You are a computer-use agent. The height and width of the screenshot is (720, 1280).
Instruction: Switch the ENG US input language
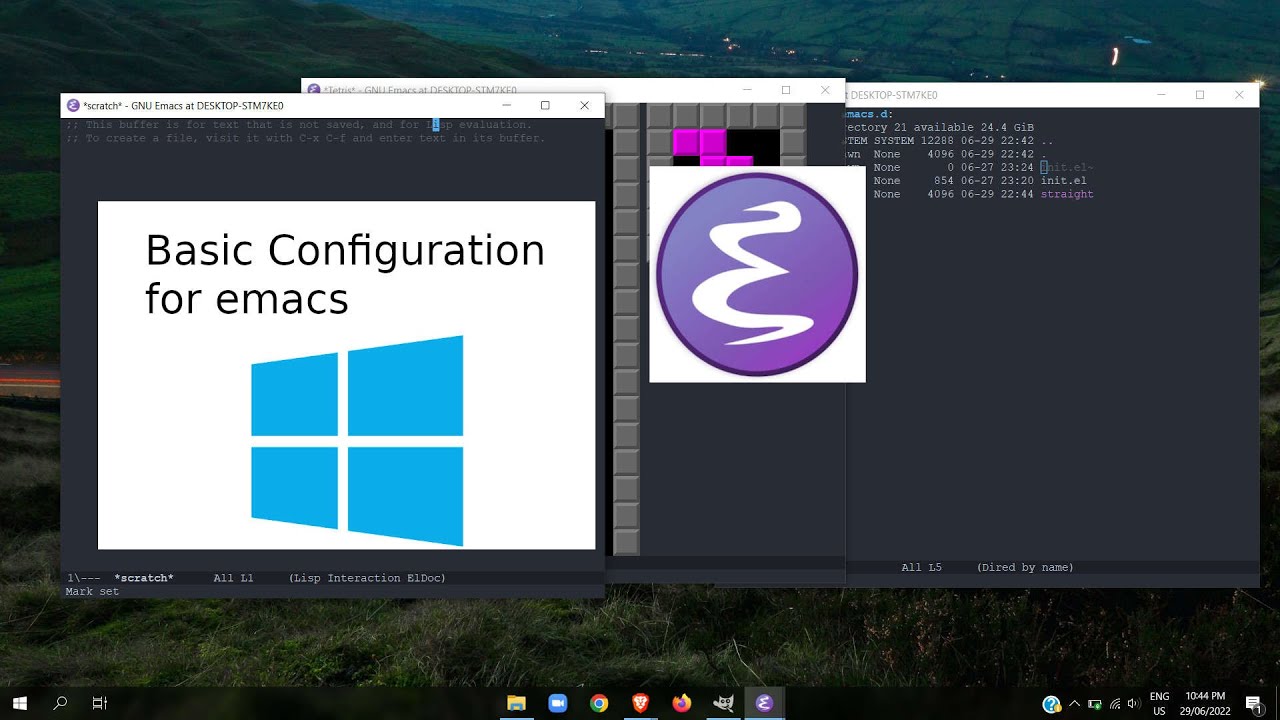pyautogui.click(x=1159, y=703)
